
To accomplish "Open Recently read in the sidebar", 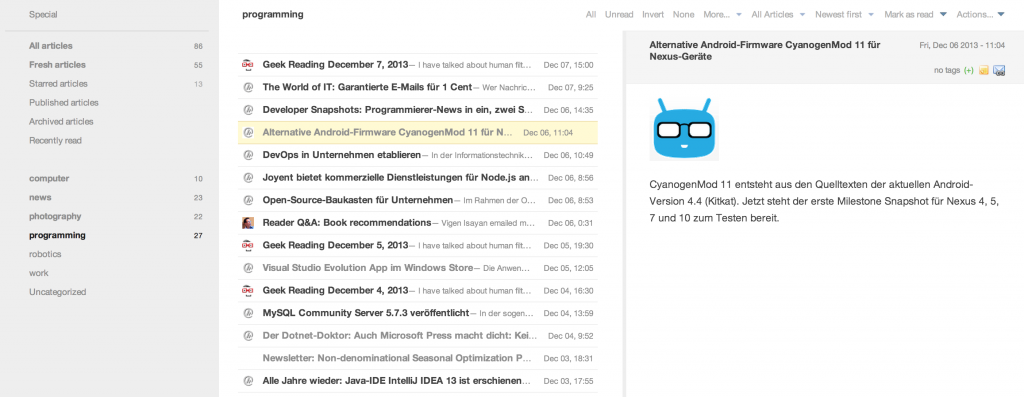I will (x=56, y=140).
